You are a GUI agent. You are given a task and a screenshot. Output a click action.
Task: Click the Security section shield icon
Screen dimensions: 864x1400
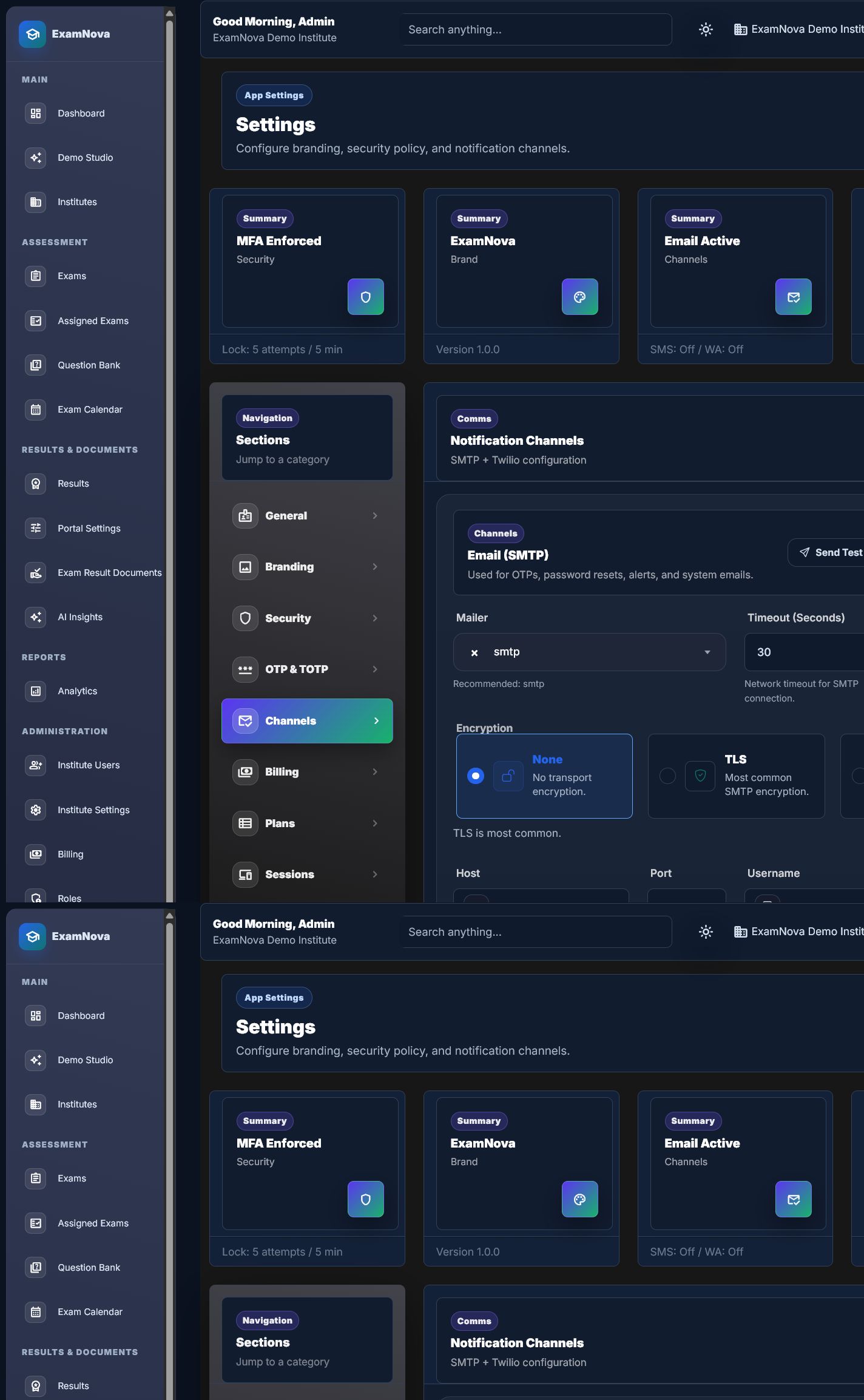(x=245, y=618)
